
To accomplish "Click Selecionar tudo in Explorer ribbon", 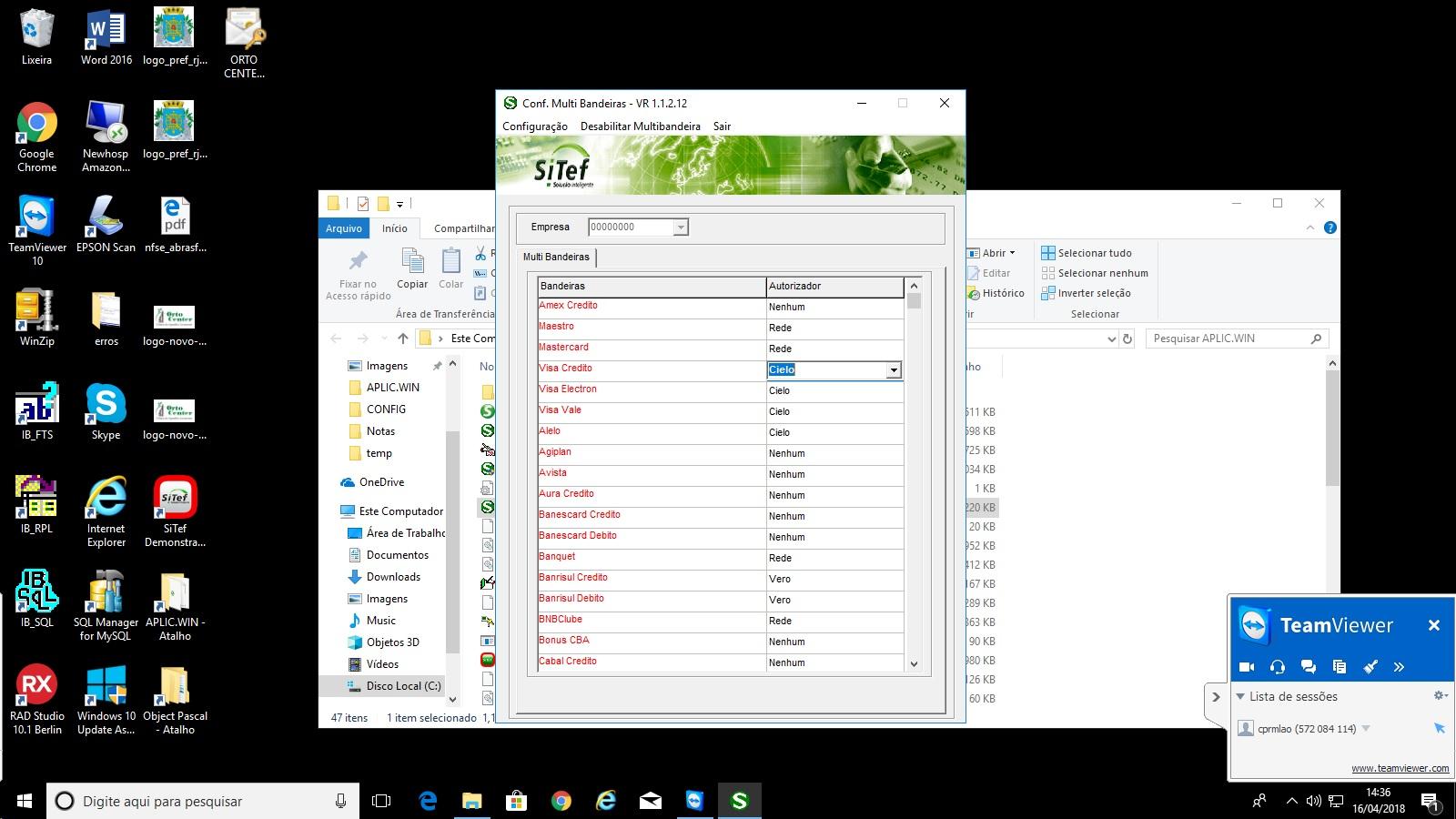I will coord(1087,253).
